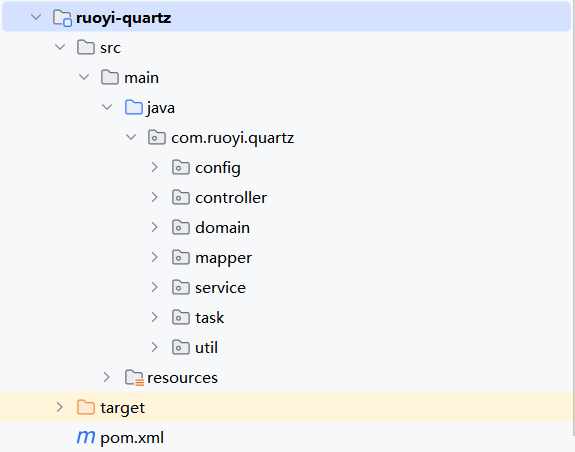Select the ruoyi-quartz label
Screen dimensions: 575x452
tap(124, 18)
